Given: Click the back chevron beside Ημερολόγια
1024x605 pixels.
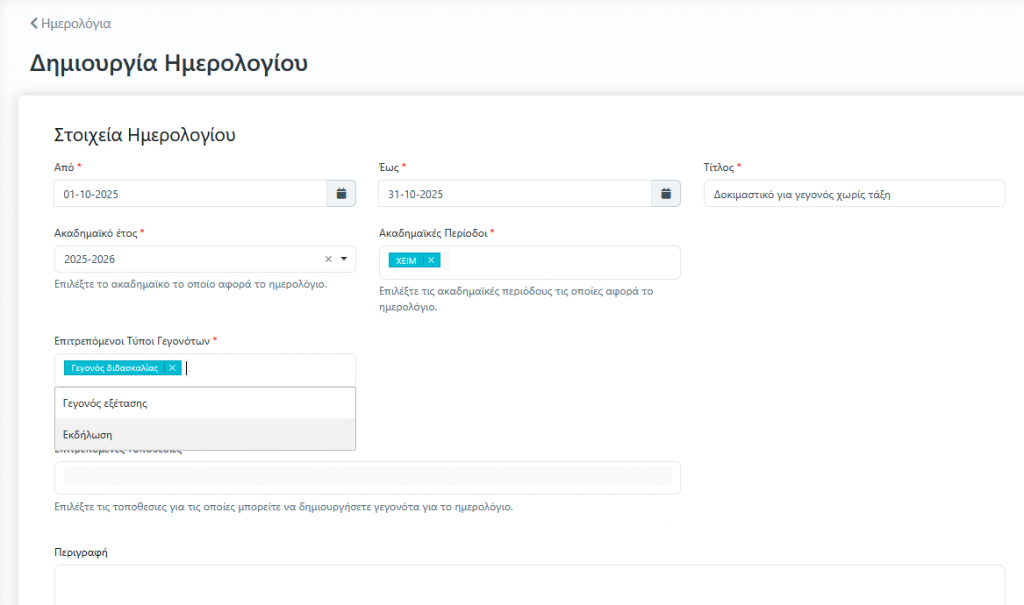Looking at the screenshot, I should click(35, 23).
